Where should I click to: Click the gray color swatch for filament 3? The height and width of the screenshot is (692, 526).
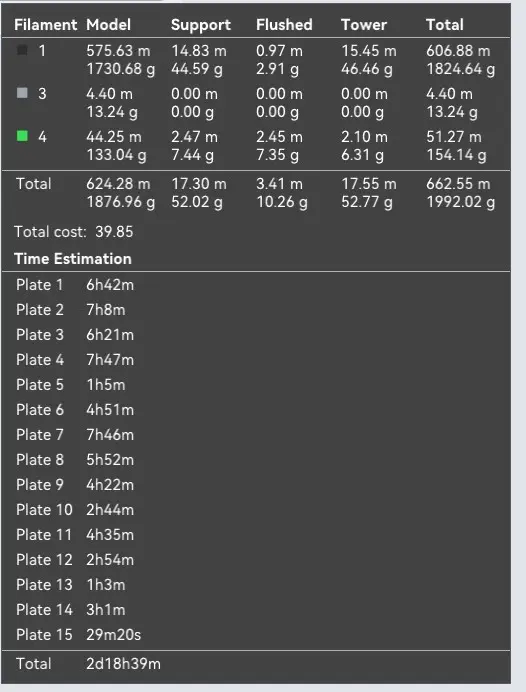22,93
